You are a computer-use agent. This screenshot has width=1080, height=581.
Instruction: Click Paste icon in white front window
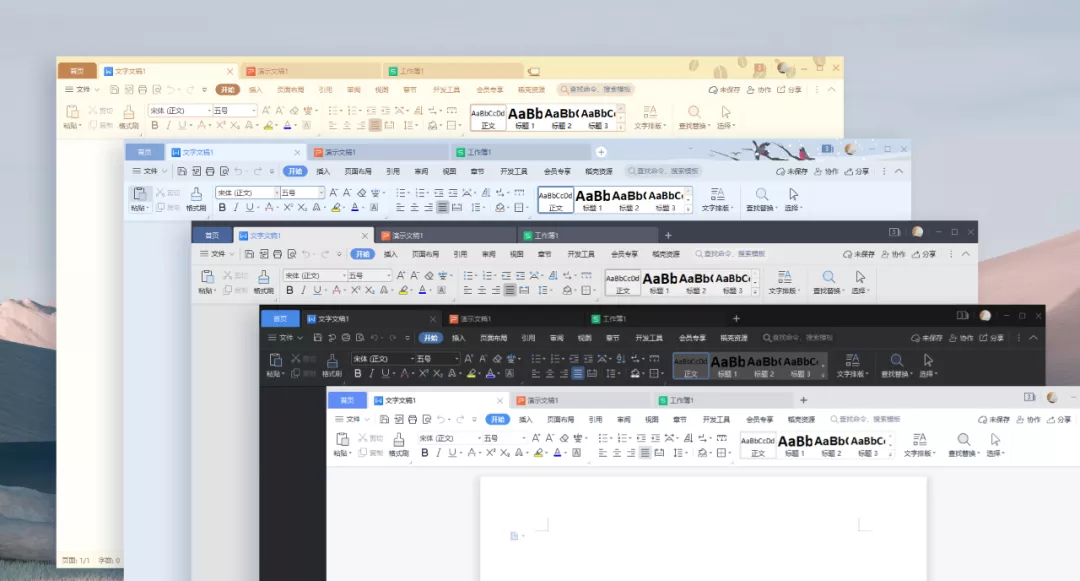tap(342, 439)
